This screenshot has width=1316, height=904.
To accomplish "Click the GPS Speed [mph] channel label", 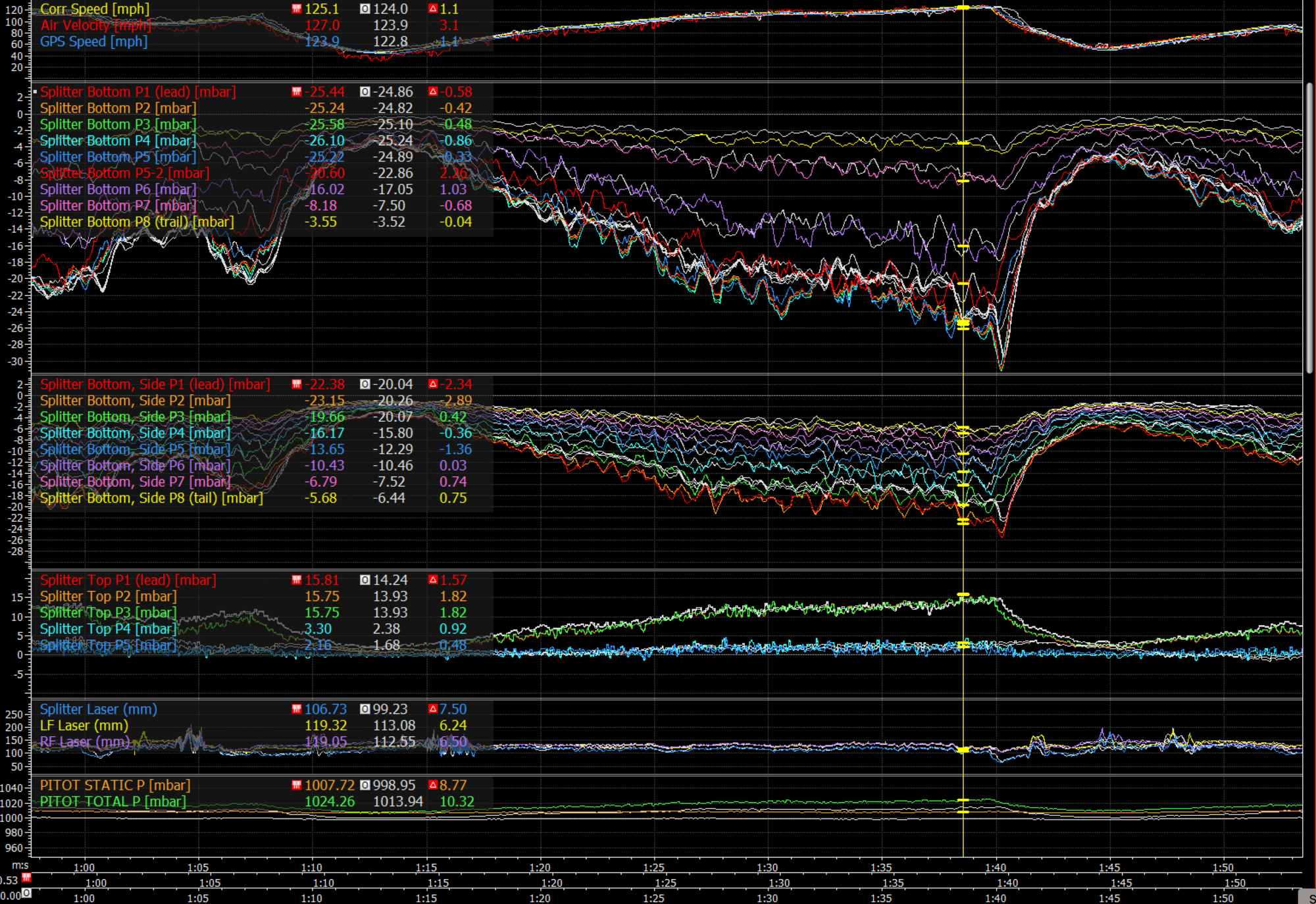I will pos(93,42).
